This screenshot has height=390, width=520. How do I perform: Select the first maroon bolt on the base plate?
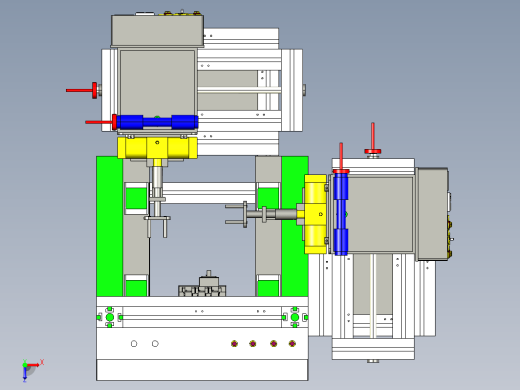pyautogui.click(x=234, y=344)
